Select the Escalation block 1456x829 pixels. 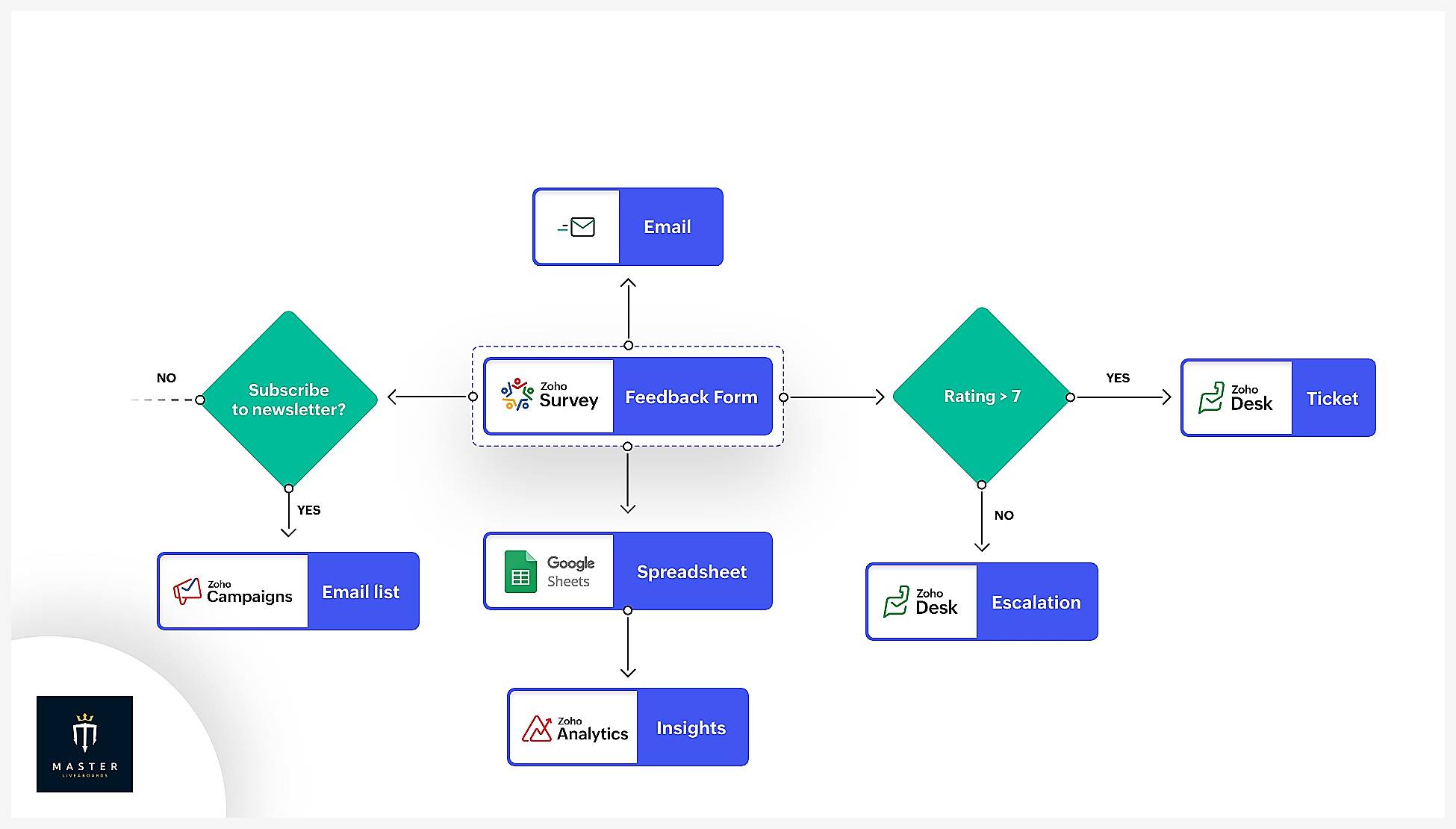click(1037, 602)
